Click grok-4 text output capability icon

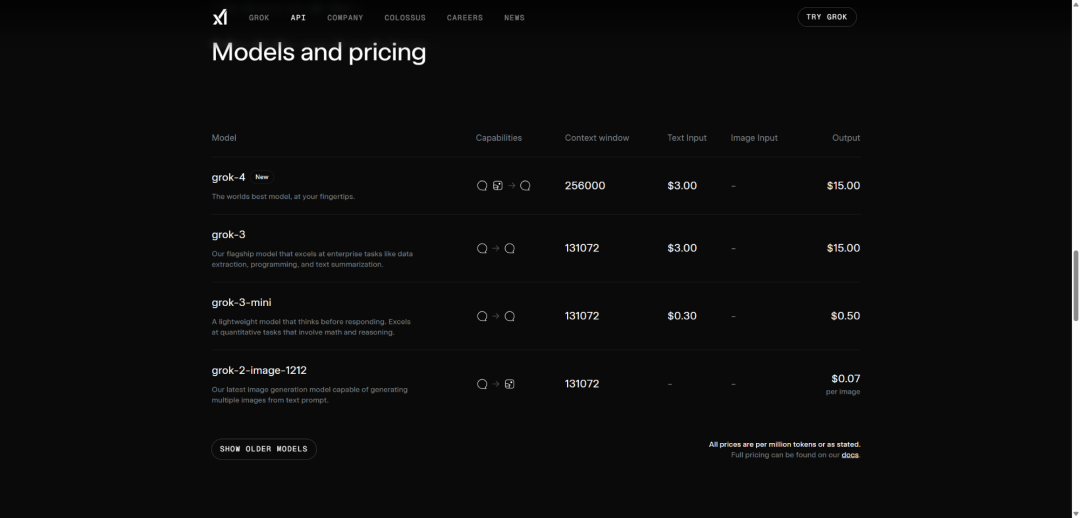click(525, 185)
